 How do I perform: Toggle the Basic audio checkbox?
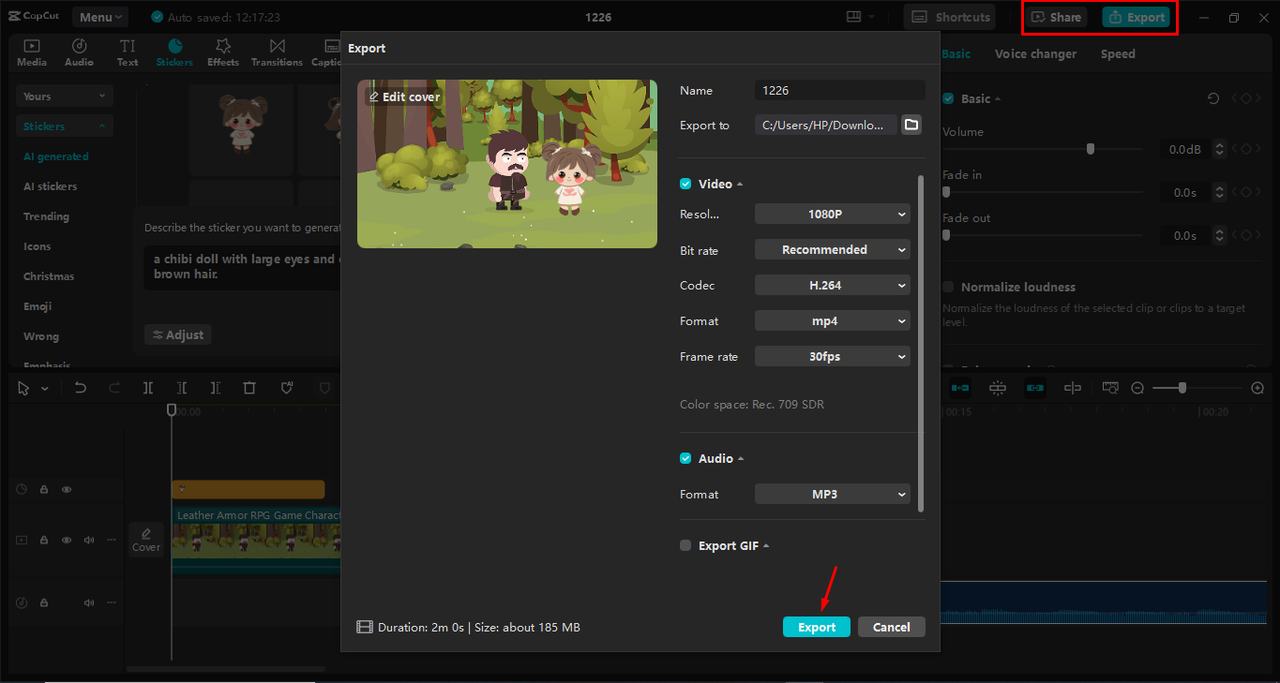tap(948, 99)
